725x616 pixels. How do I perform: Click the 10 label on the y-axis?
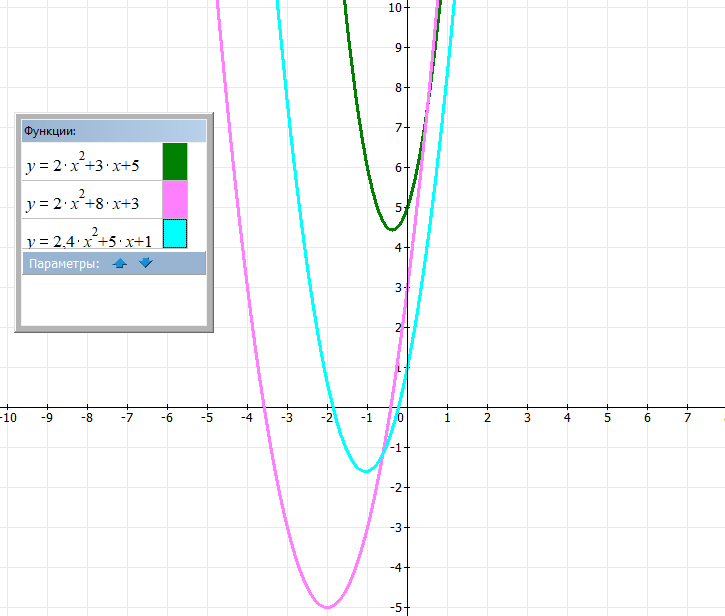[x=395, y=8]
